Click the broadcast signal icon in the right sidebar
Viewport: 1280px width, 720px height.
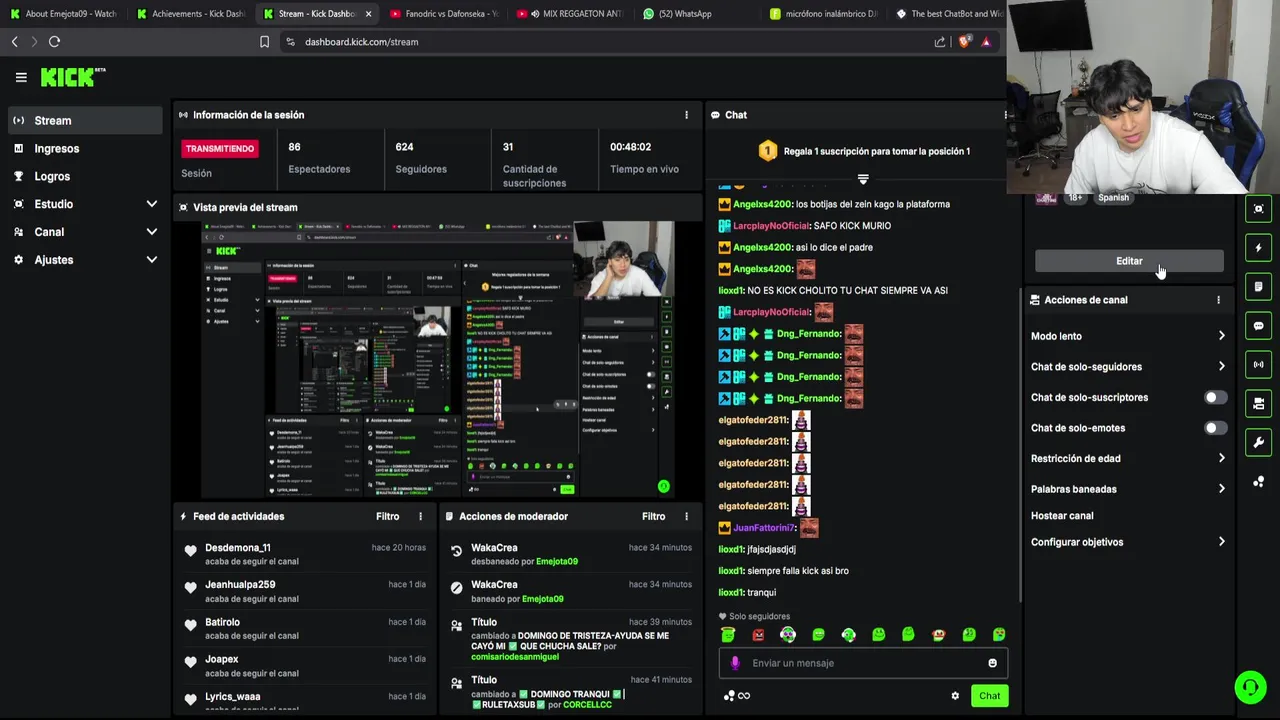[1258, 365]
